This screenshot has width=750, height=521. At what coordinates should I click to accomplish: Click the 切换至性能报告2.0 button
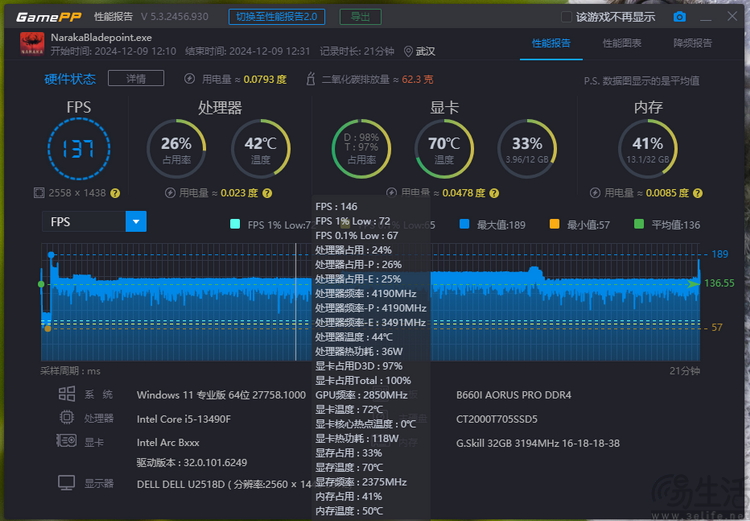pyautogui.click(x=277, y=17)
